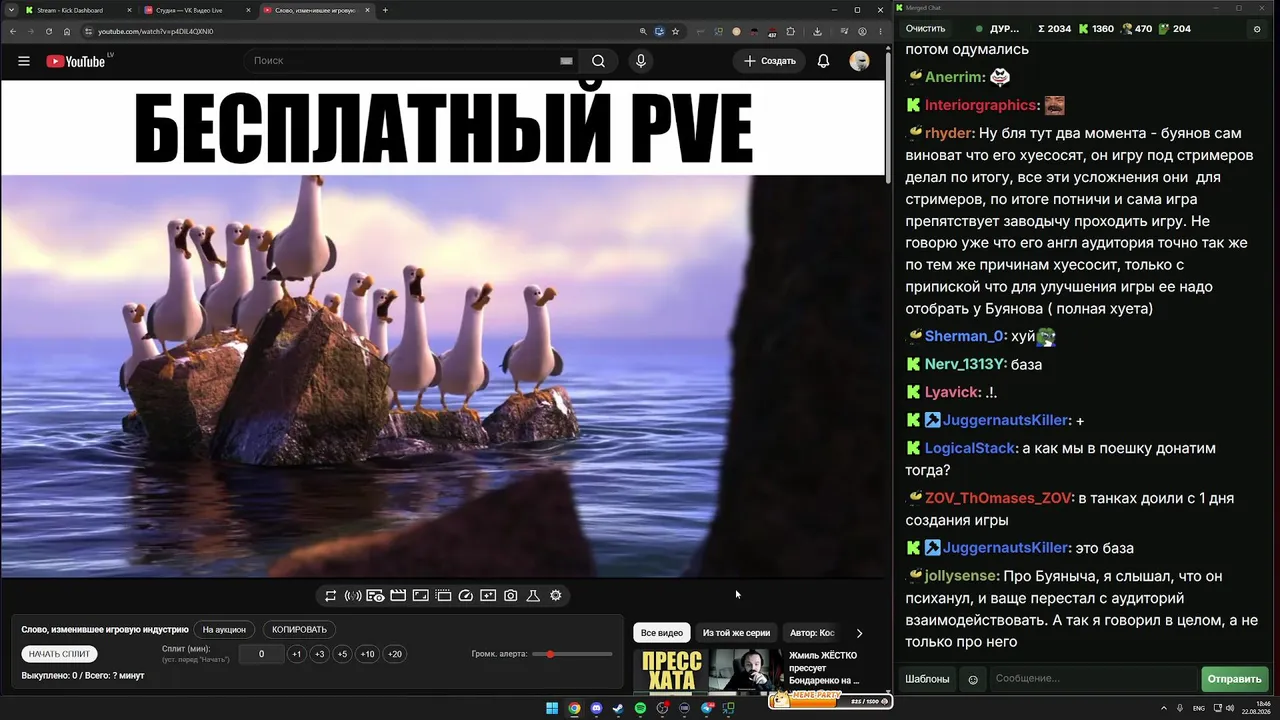Click the seagulls video player

[x=443, y=328]
